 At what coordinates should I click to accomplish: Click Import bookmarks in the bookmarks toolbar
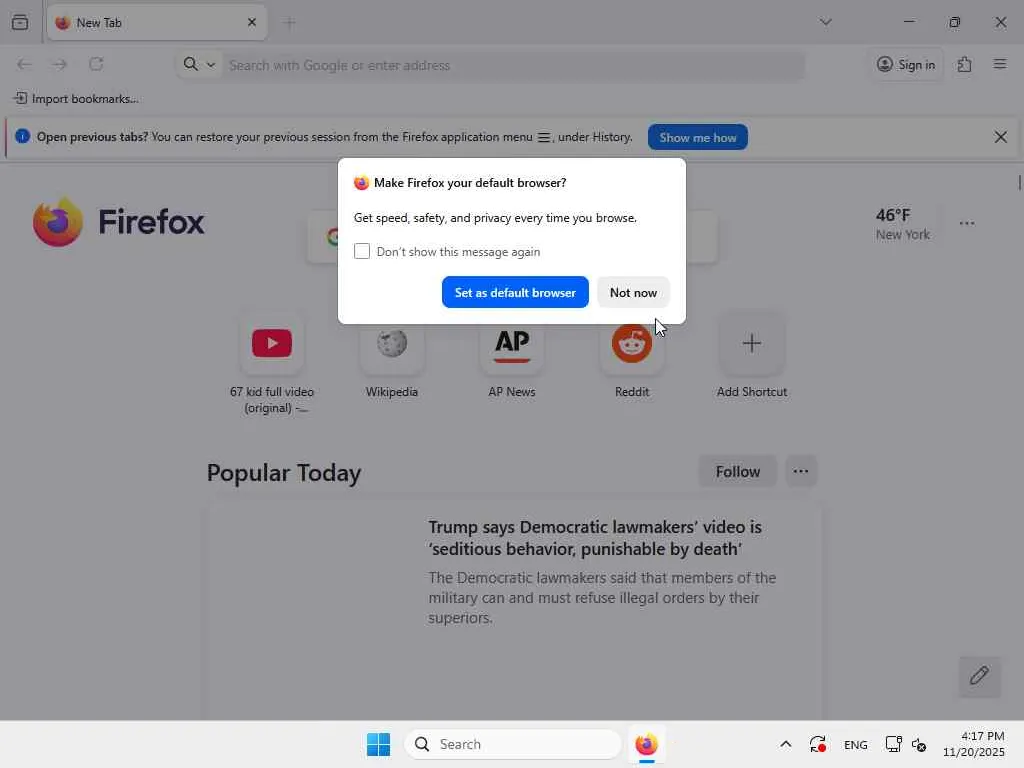tap(76, 99)
